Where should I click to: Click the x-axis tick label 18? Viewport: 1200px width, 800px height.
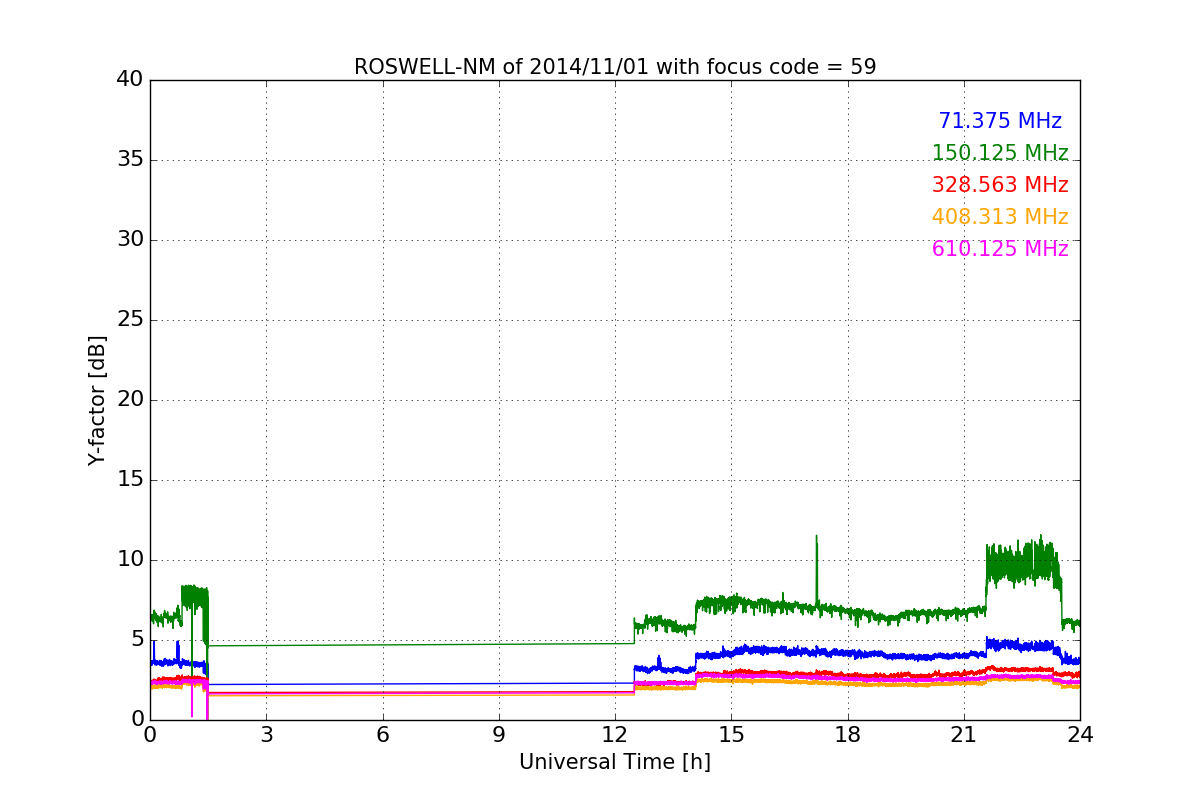click(848, 735)
